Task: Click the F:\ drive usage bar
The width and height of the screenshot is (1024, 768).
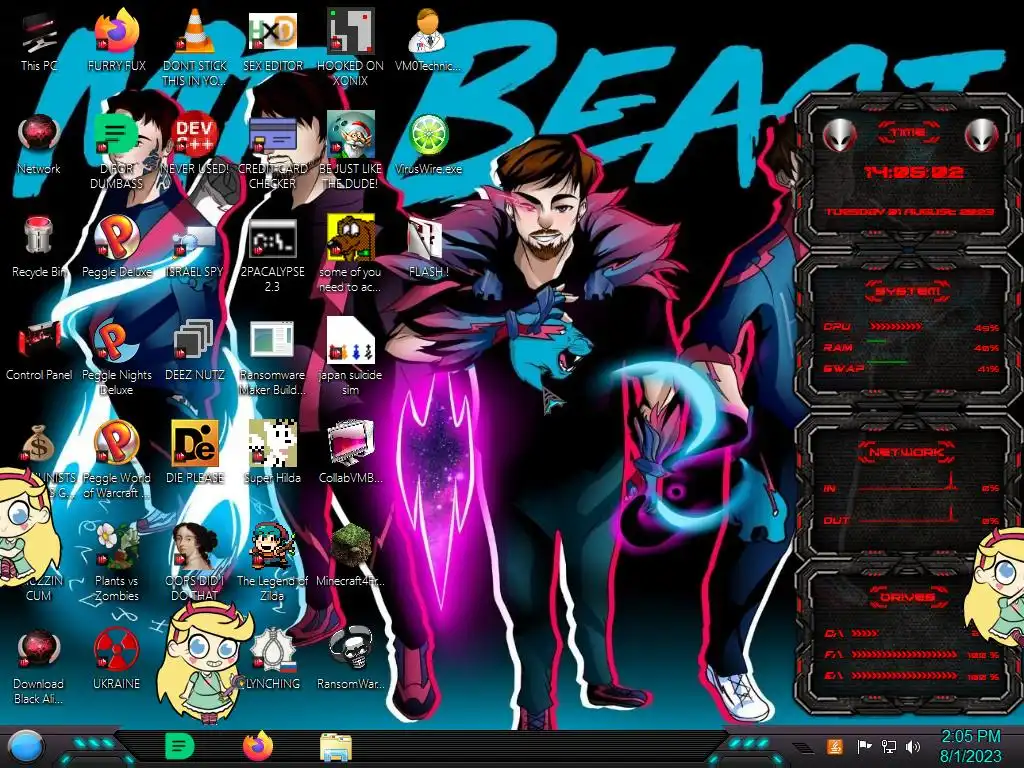Action: point(905,654)
